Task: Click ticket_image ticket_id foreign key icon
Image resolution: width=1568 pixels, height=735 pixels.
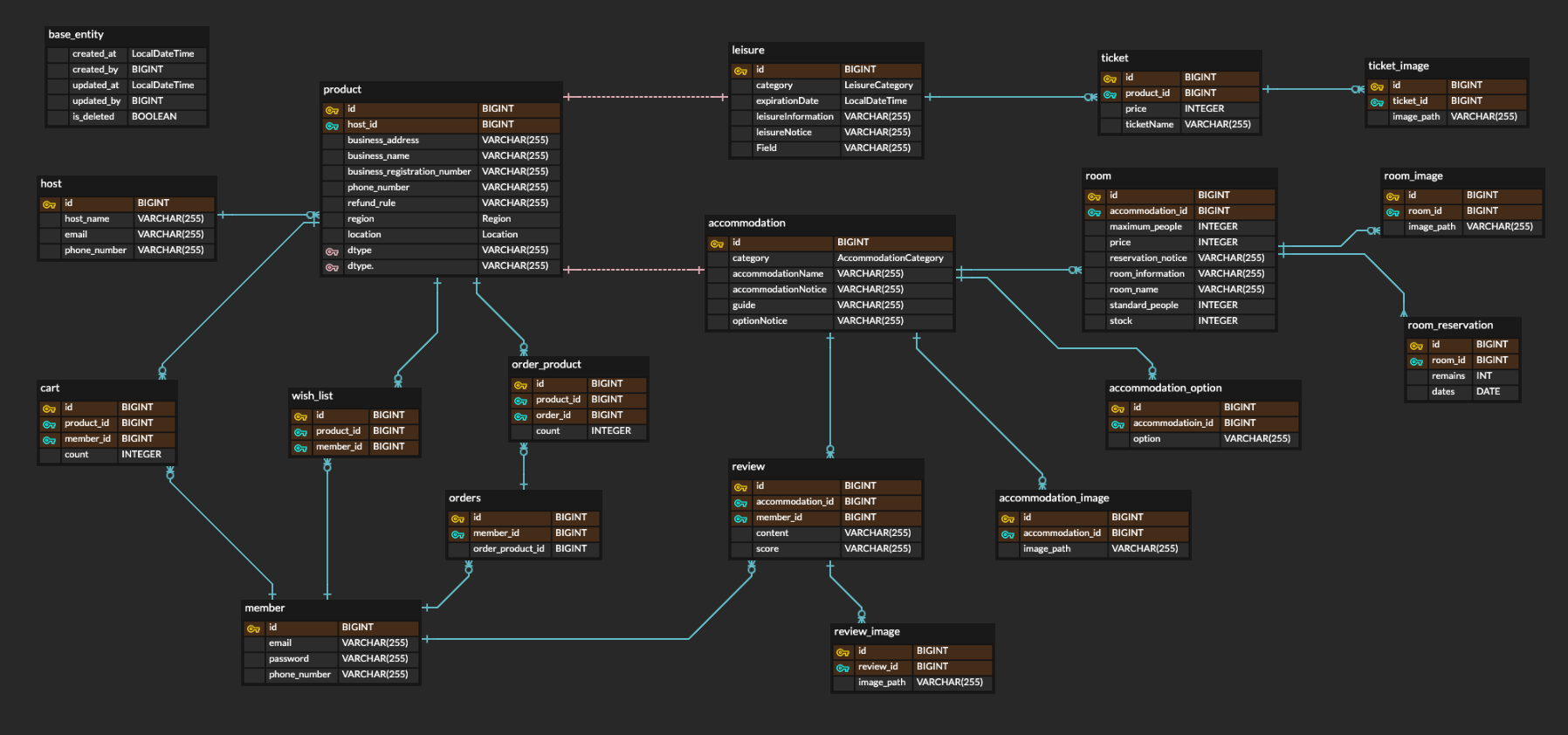Action: point(1377,102)
